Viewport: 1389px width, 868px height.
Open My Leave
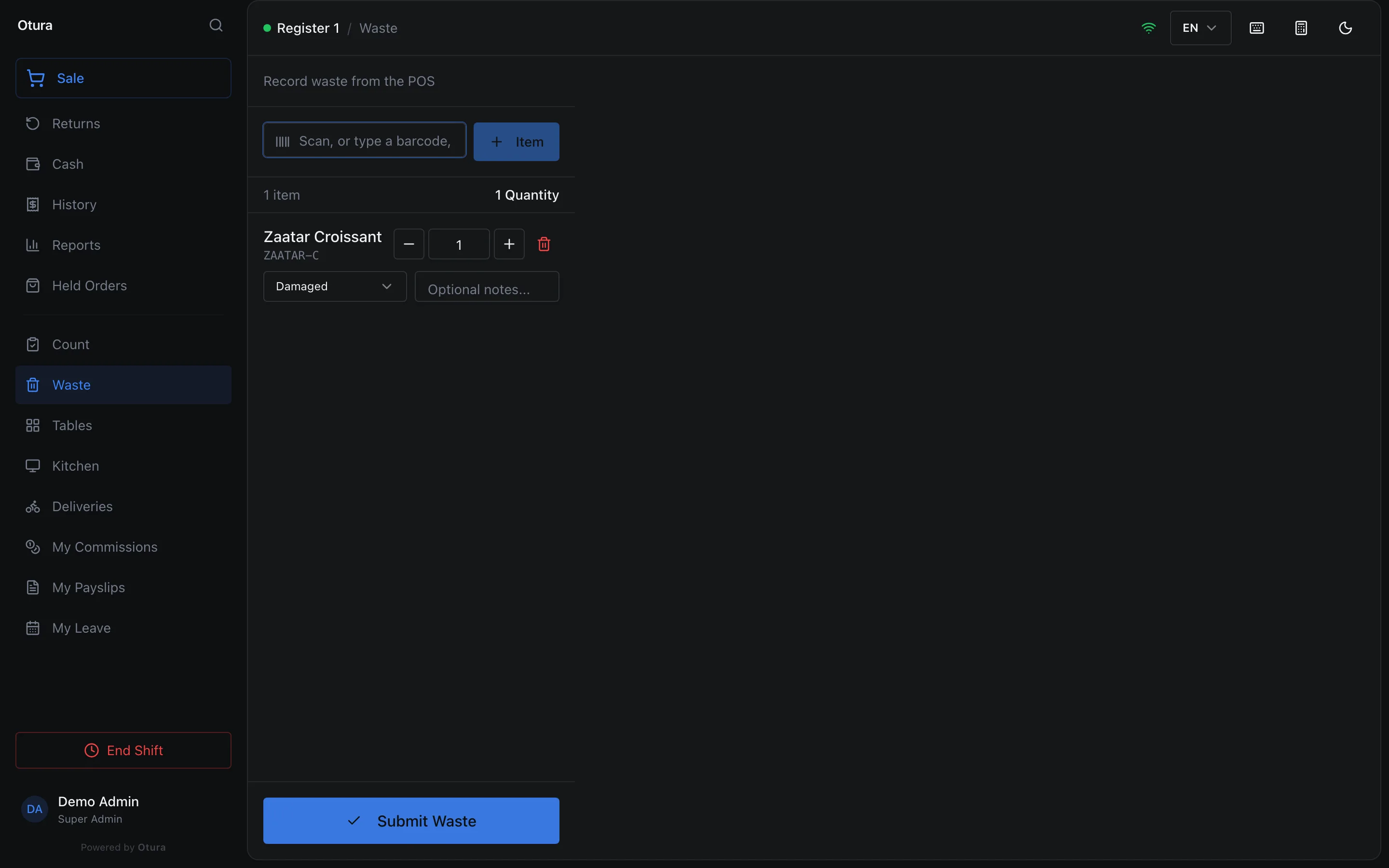click(x=123, y=628)
